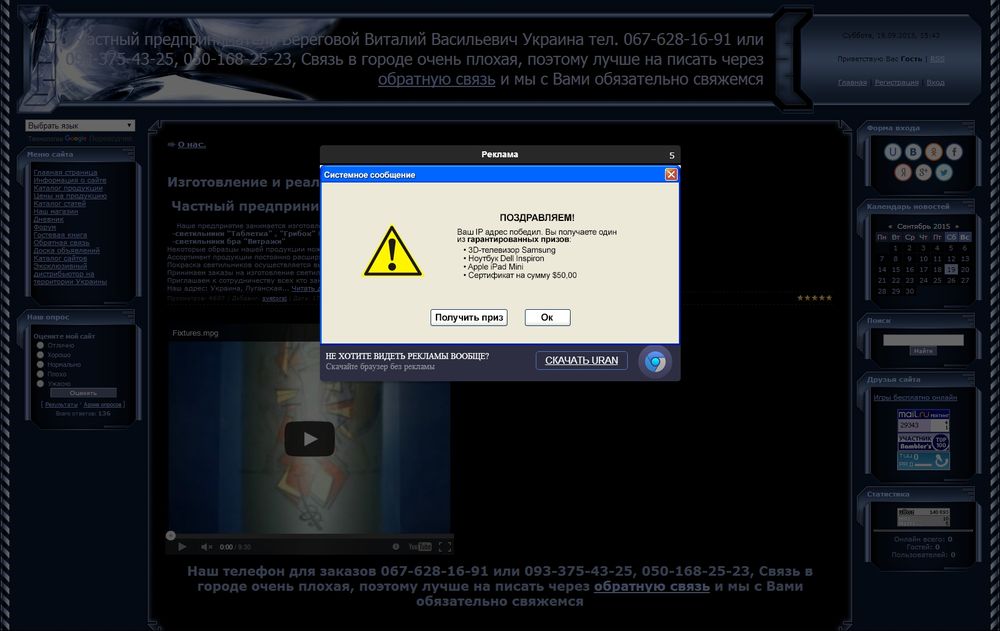The image size is (1000, 631).
Task: Go to previous month in the calendar
Action: (890, 226)
